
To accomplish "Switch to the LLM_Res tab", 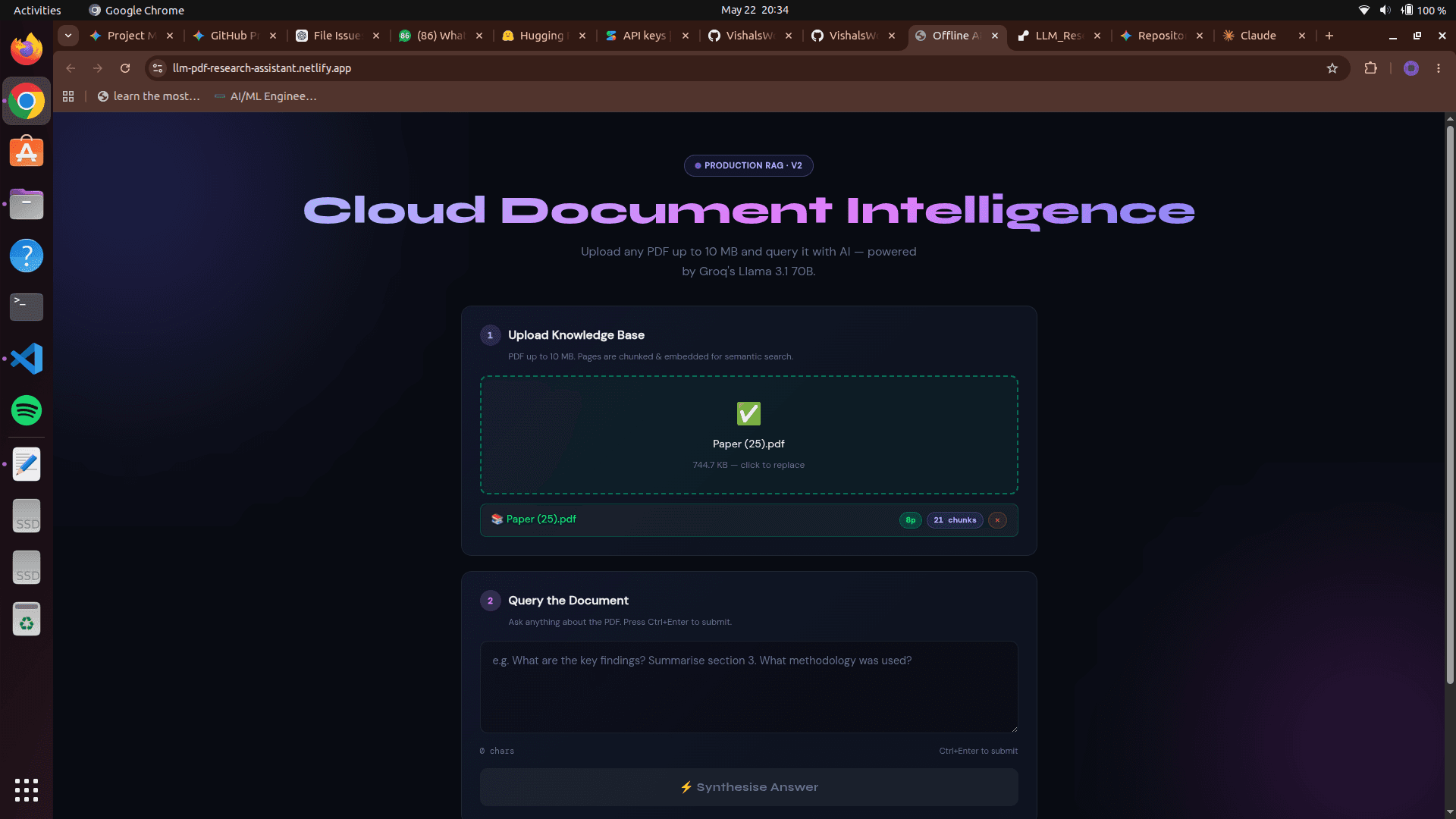I will click(1059, 36).
